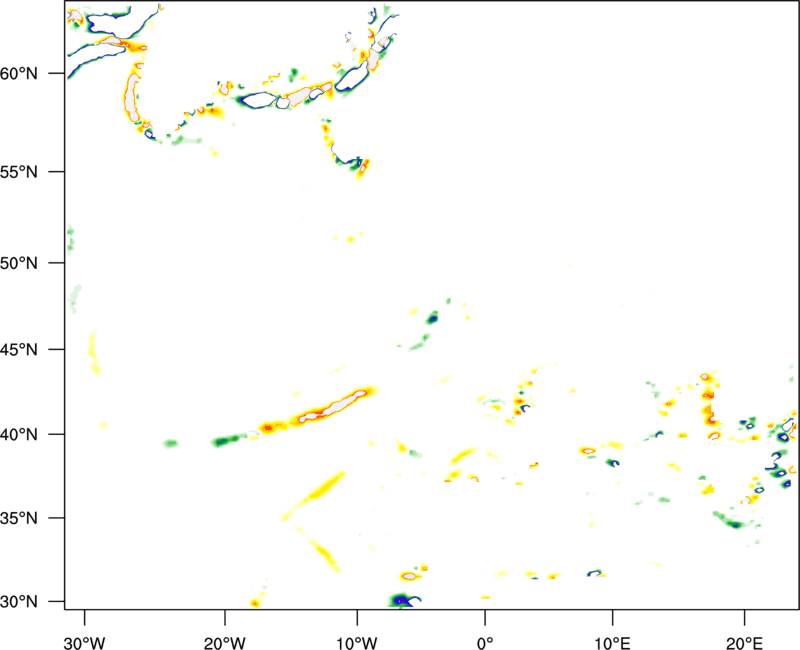Image resolution: width=800 pixels, height=650 pixels.
Task: Click the 45°N latitude label
Action: (19, 349)
